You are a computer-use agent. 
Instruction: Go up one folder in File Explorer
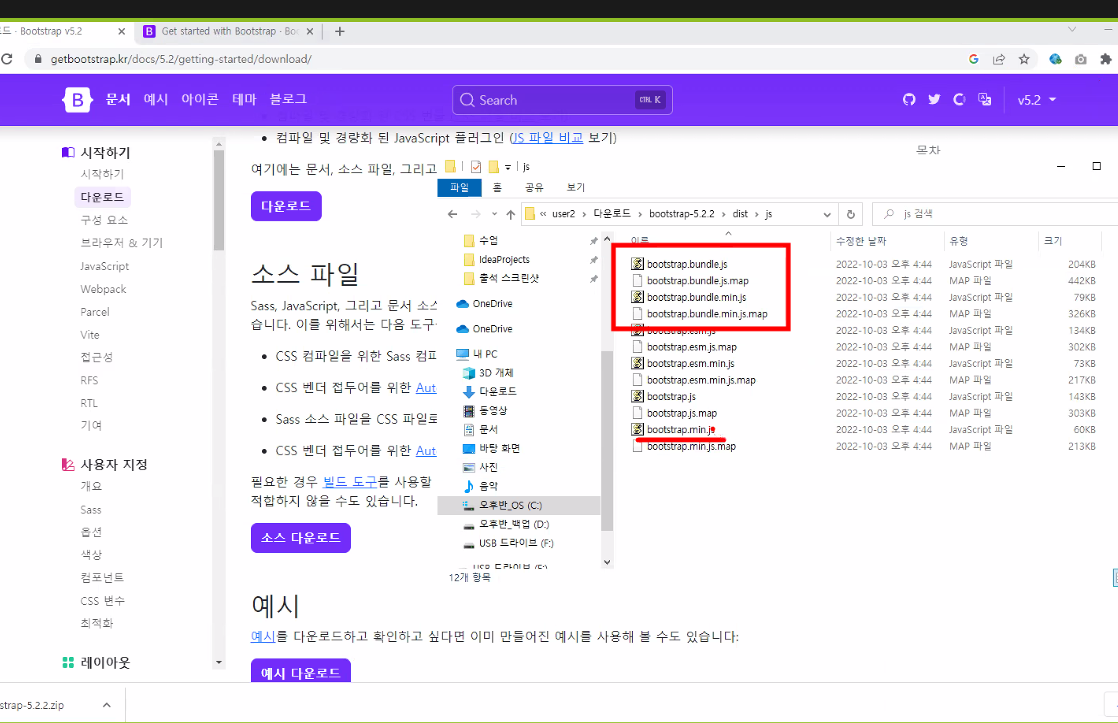[x=511, y=214]
